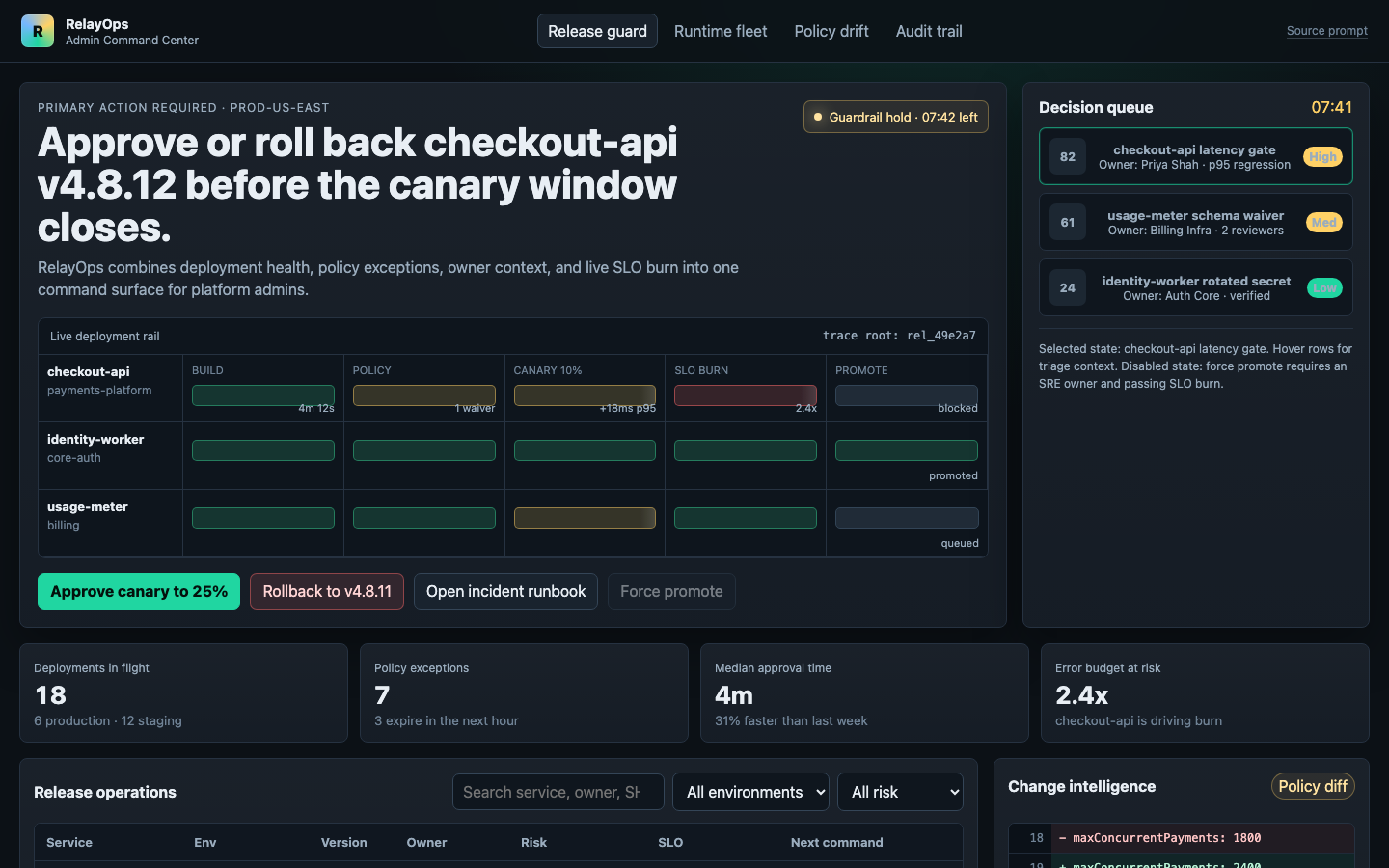Click the Change intelligence heading
Image resolution: width=1389 pixels, height=868 pixels.
pos(1081,786)
